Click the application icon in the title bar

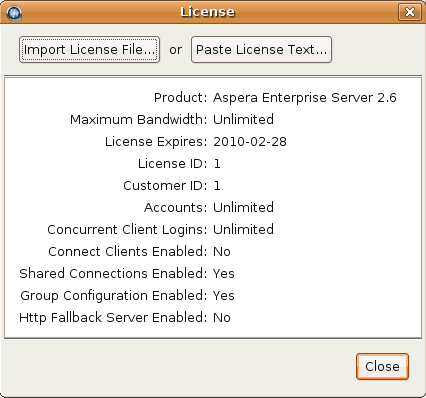pos(14,13)
